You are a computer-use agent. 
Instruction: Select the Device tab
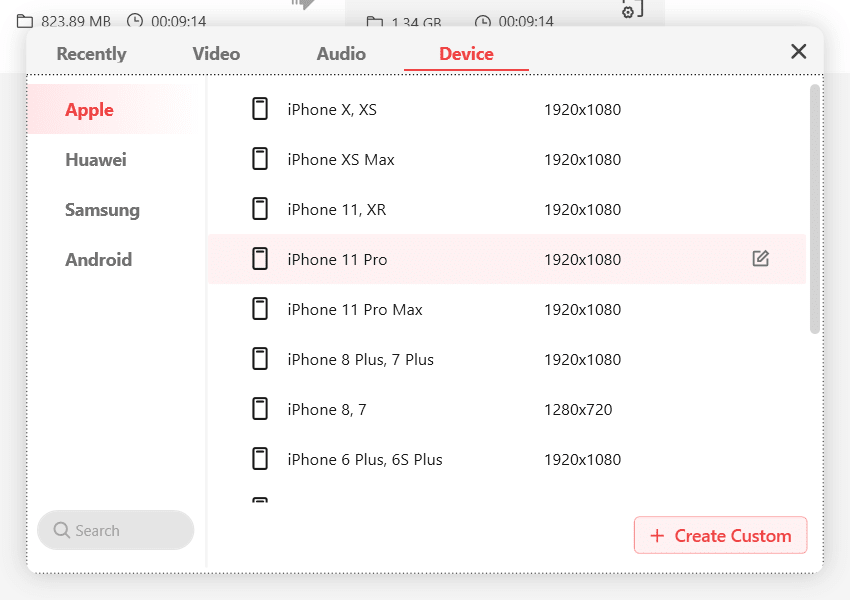[466, 54]
